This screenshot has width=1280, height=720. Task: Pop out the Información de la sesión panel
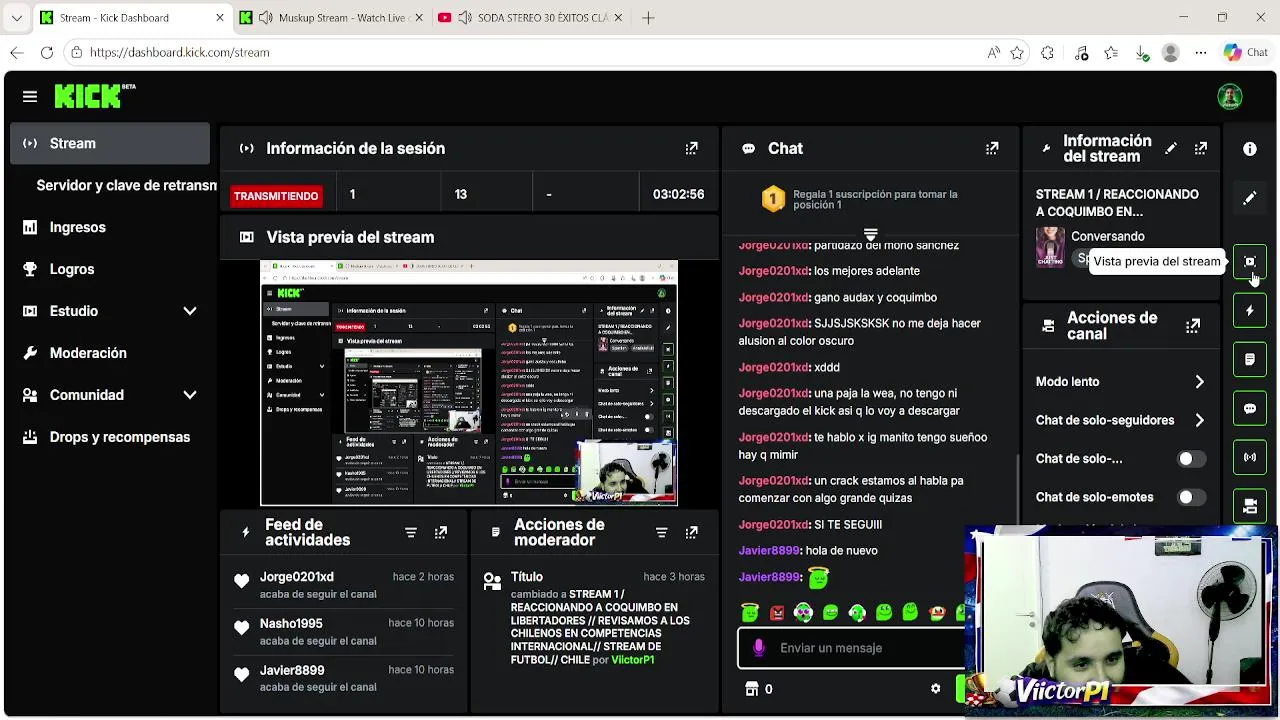click(x=691, y=148)
